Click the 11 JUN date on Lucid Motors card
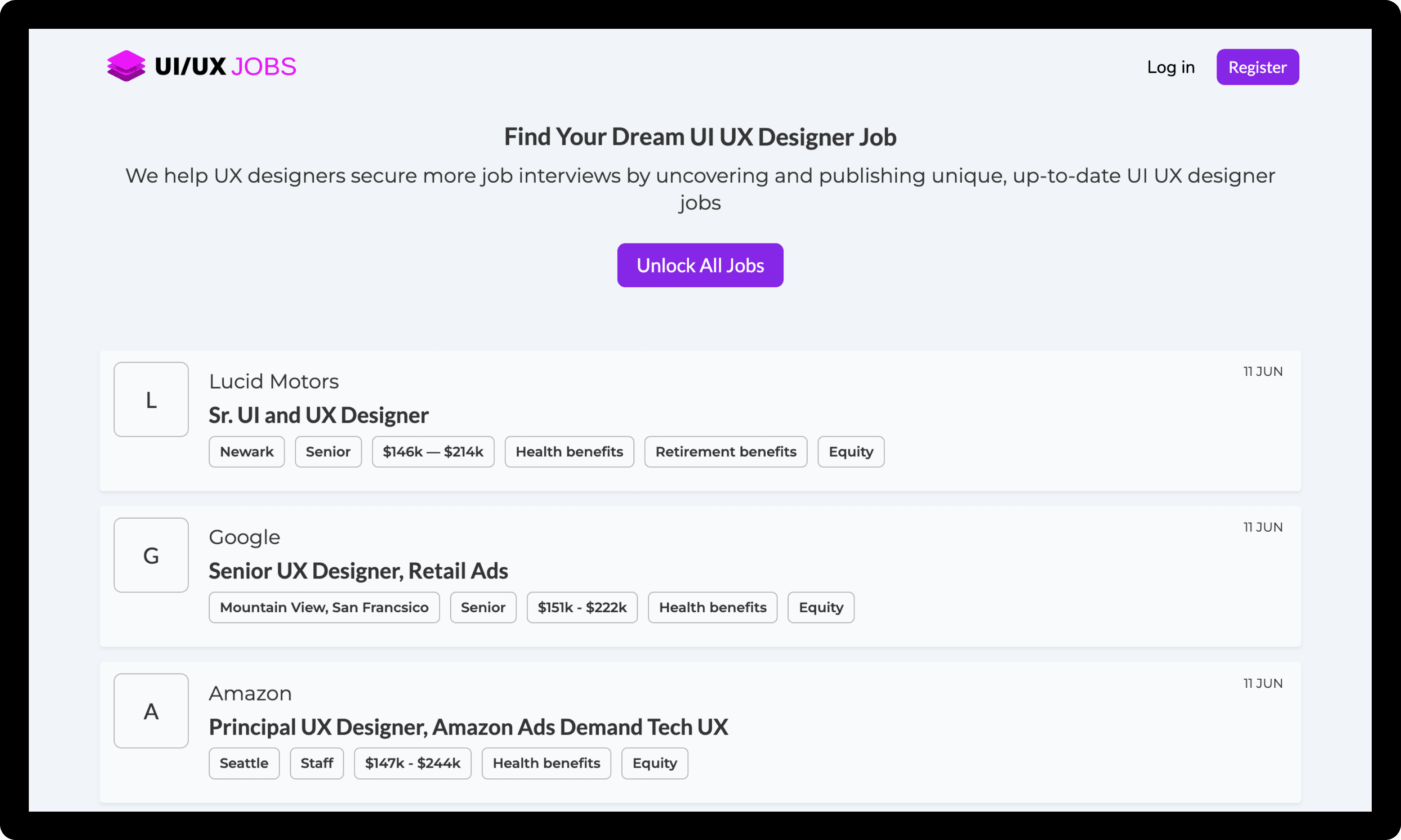This screenshot has width=1401, height=840. coord(1263,372)
